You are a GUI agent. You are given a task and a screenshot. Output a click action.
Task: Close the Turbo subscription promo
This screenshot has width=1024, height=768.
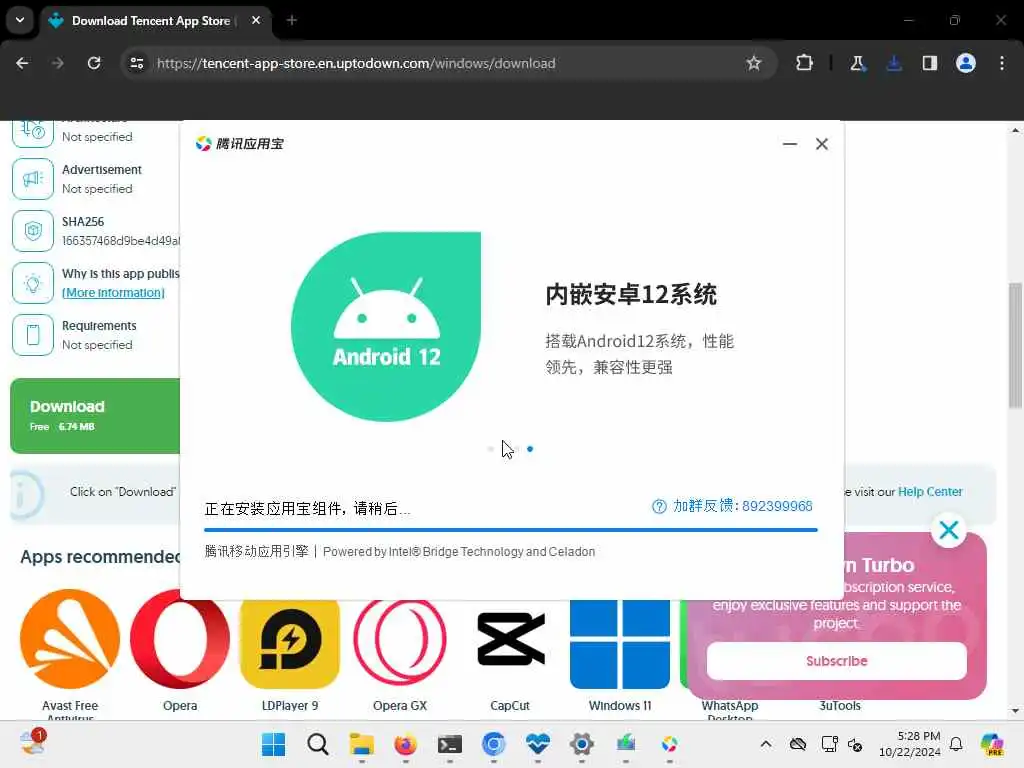pos(949,530)
